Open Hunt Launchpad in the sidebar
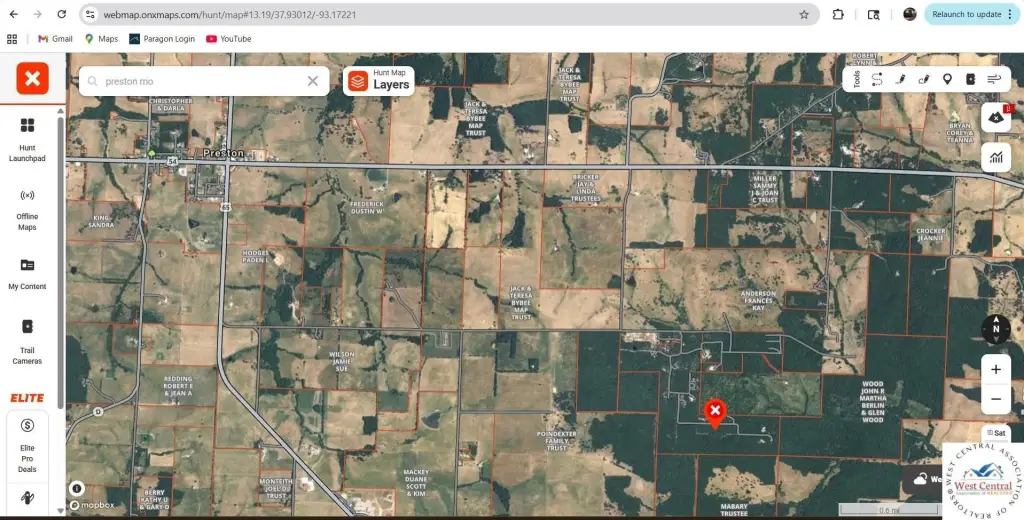Viewport: 1024px width, 520px height. pyautogui.click(x=27, y=138)
